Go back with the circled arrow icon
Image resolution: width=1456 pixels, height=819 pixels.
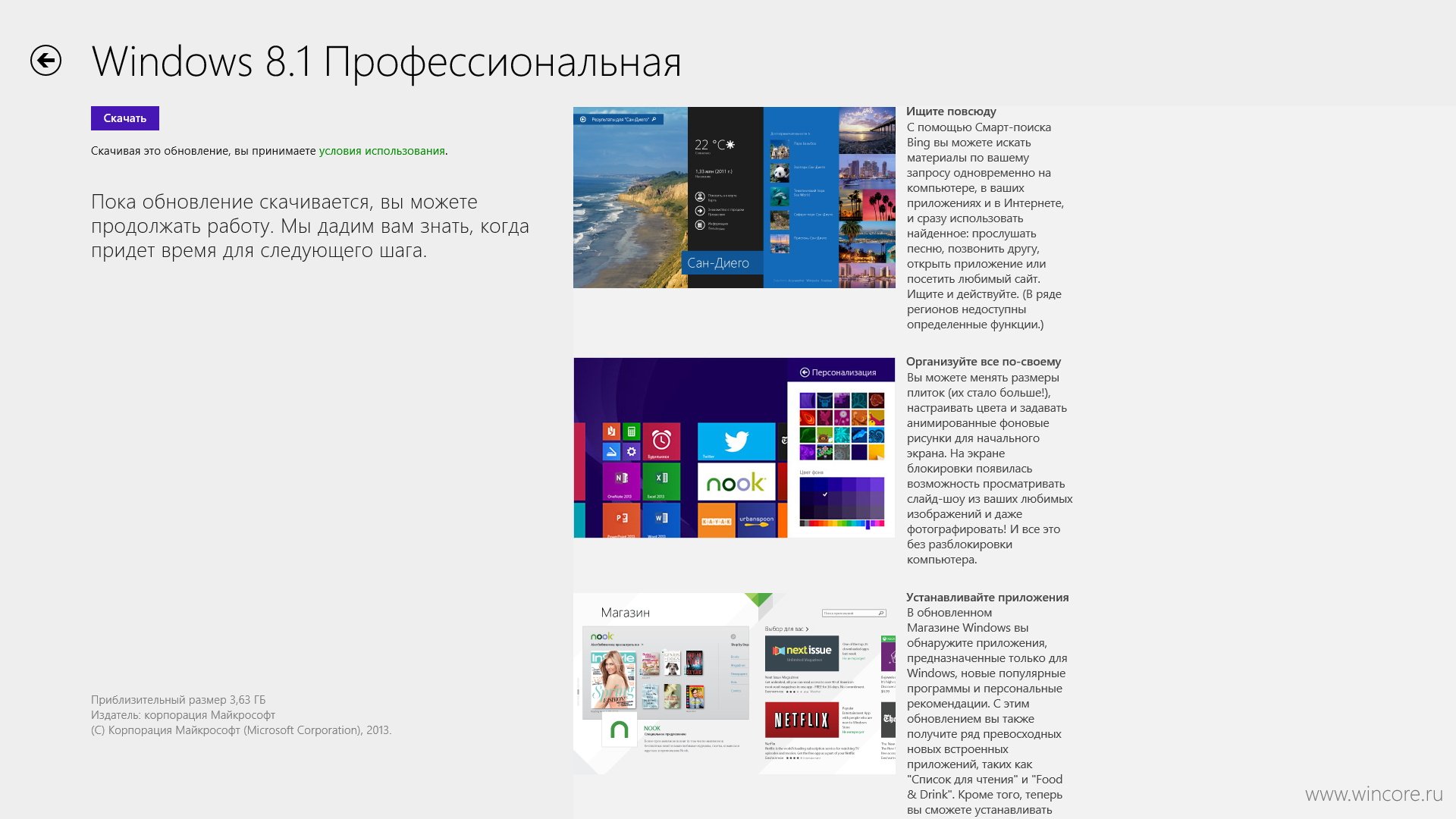click(x=45, y=61)
